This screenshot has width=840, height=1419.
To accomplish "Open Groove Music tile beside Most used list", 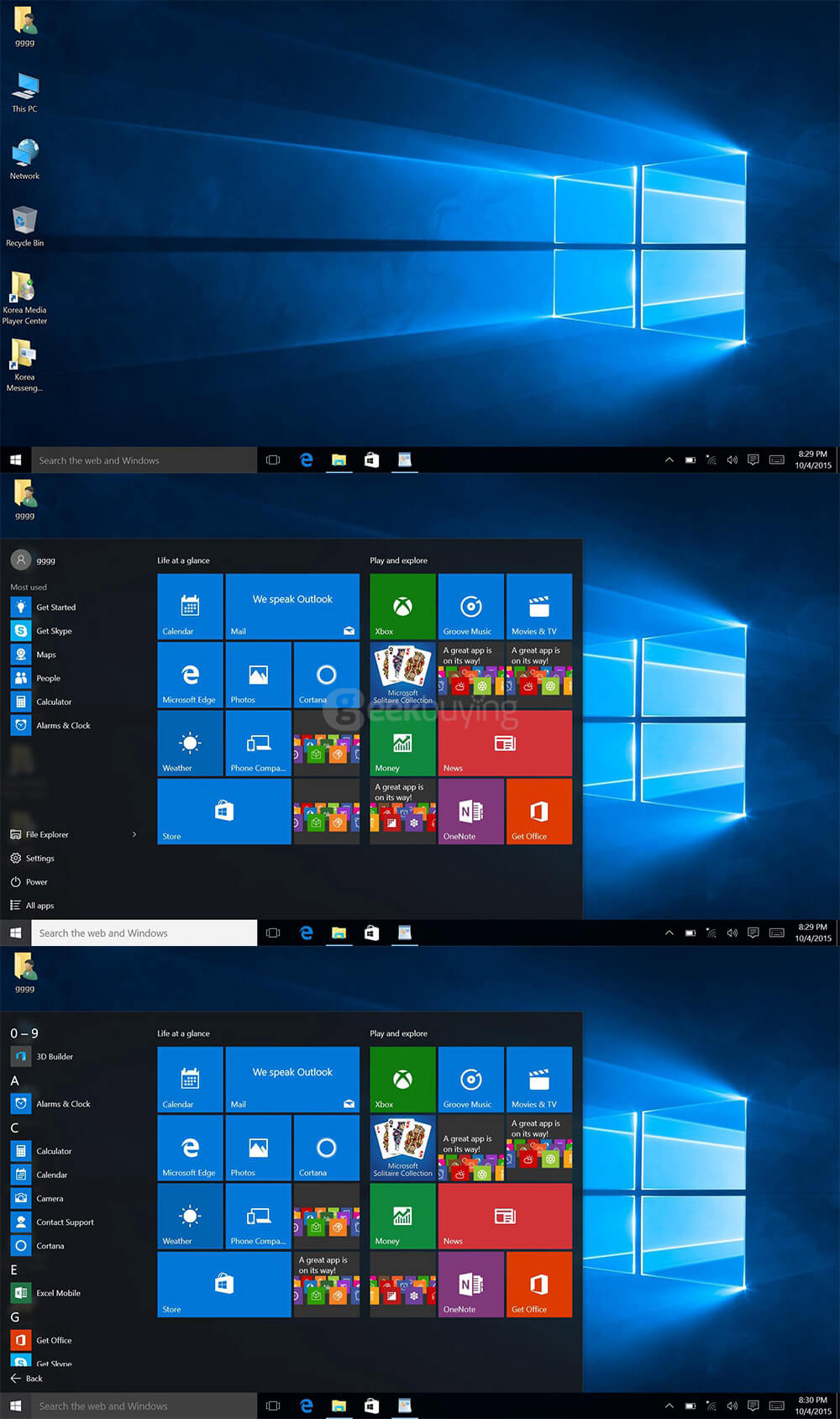I will pos(471,606).
